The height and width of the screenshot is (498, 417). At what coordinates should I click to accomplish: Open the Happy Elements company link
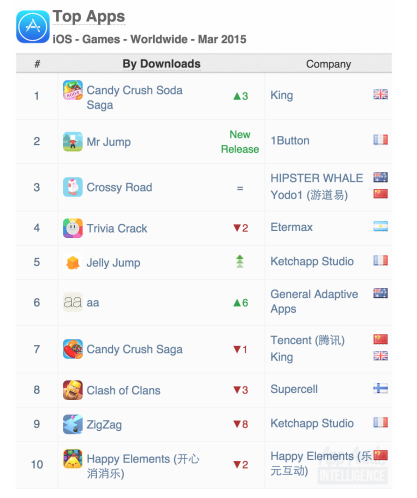(x=321, y=463)
